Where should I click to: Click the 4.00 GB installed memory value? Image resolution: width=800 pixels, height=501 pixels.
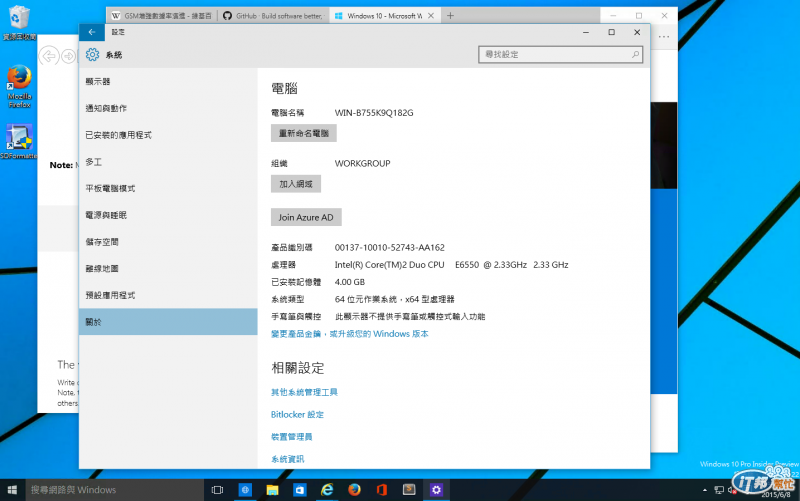click(350, 282)
